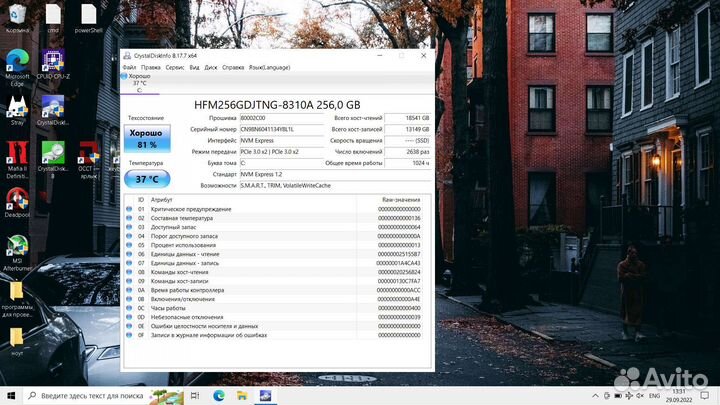Click the Атрибут column header
Screen dimensions: 720x405
(162, 200)
